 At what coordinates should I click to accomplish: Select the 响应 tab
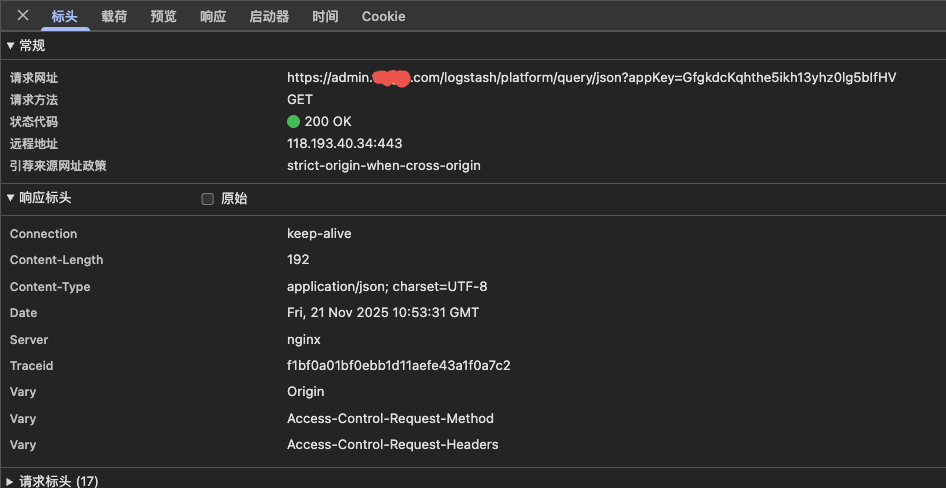pyautogui.click(x=213, y=16)
